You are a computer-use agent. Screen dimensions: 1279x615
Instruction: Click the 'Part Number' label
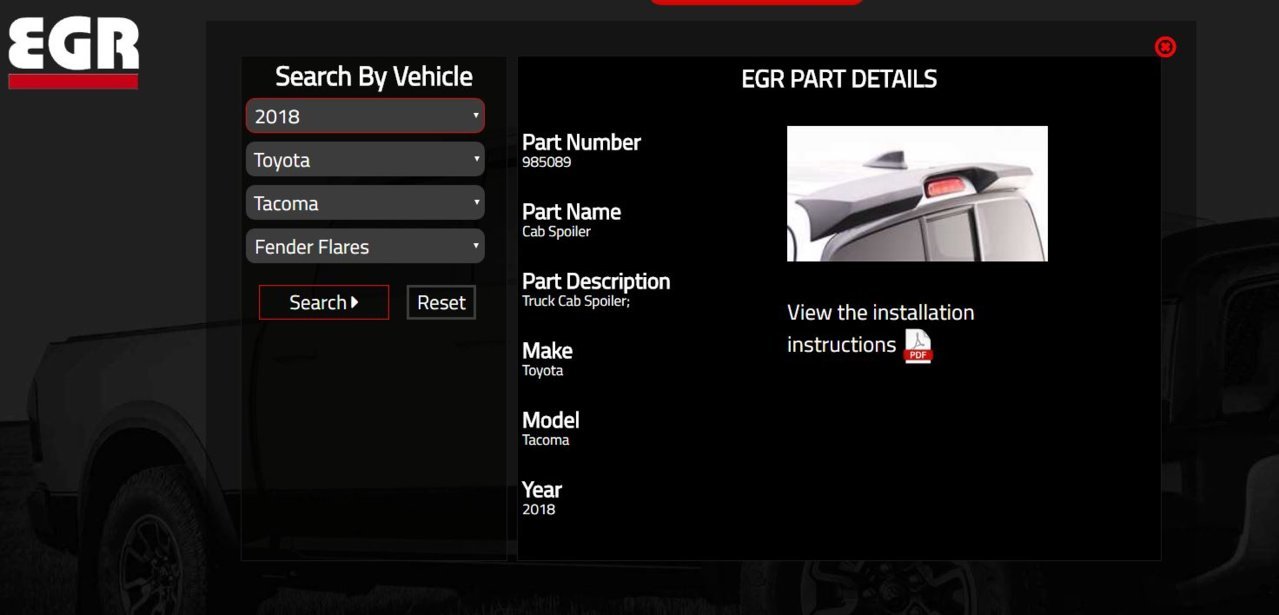[x=581, y=142]
